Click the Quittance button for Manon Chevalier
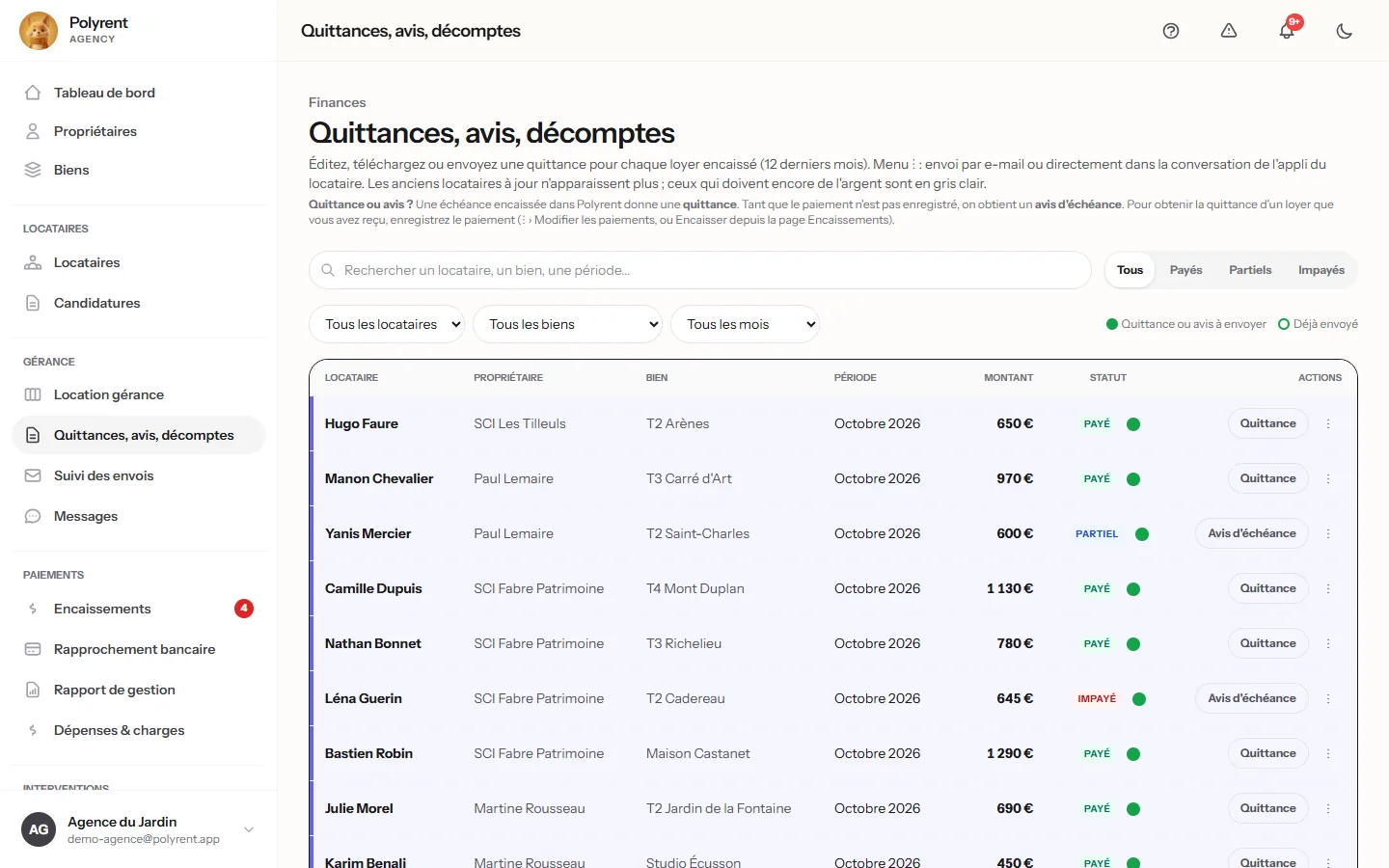 coord(1267,478)
